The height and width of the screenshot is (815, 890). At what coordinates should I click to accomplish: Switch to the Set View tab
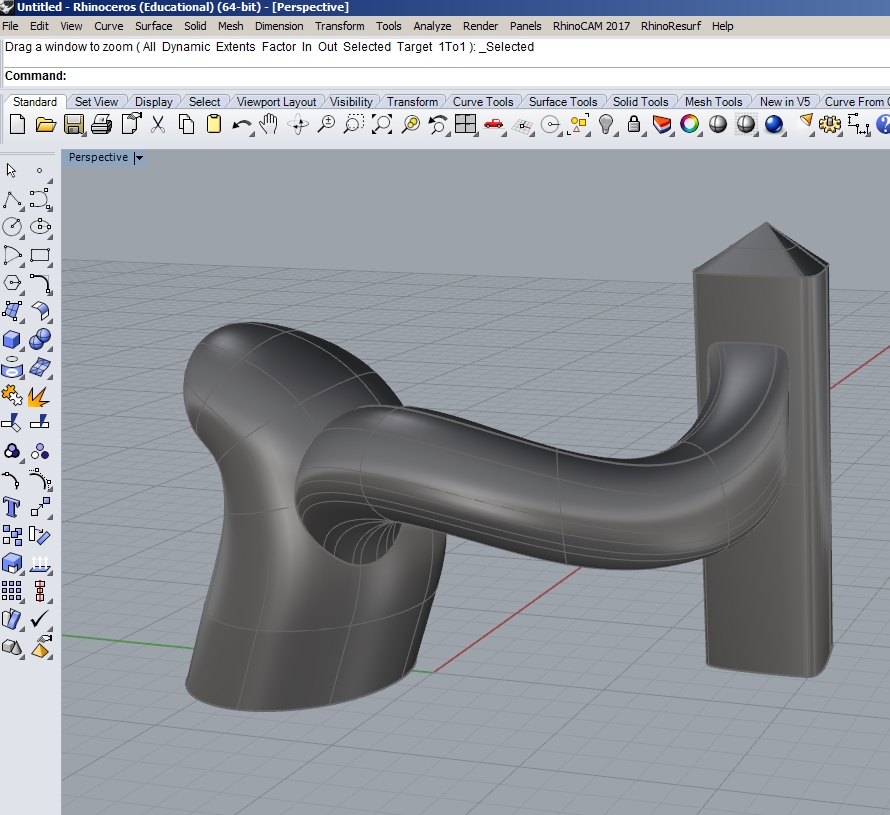click(96, 102)
